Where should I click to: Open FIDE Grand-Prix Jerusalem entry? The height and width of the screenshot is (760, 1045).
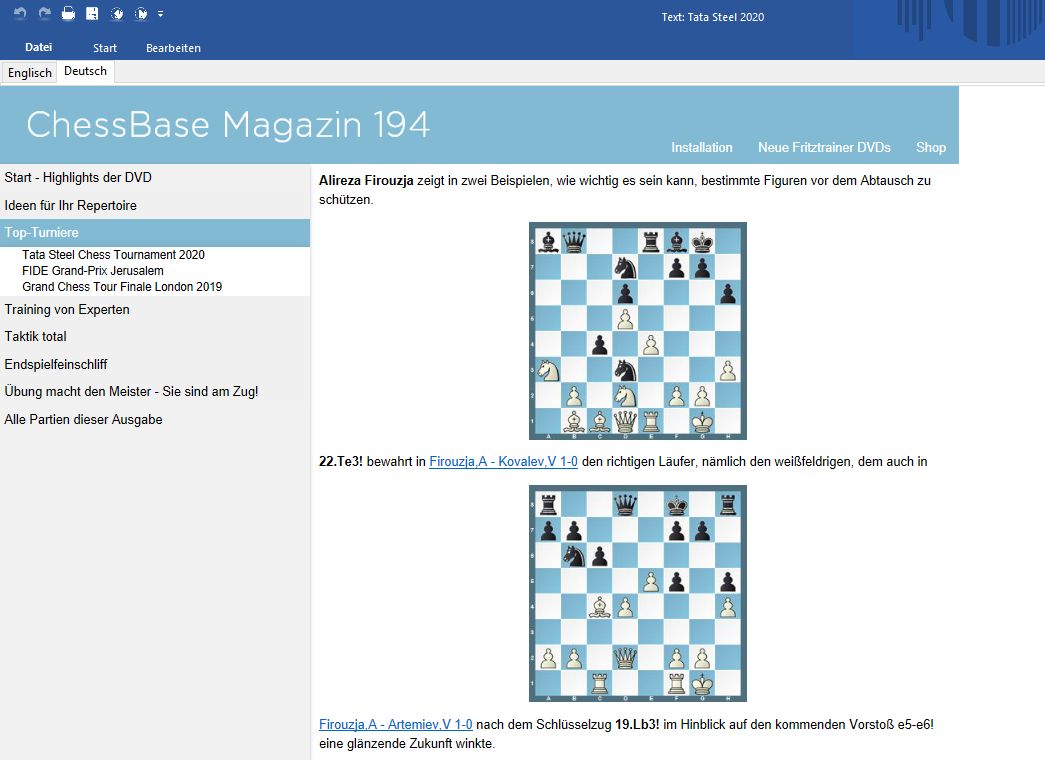tap(93, 271)
